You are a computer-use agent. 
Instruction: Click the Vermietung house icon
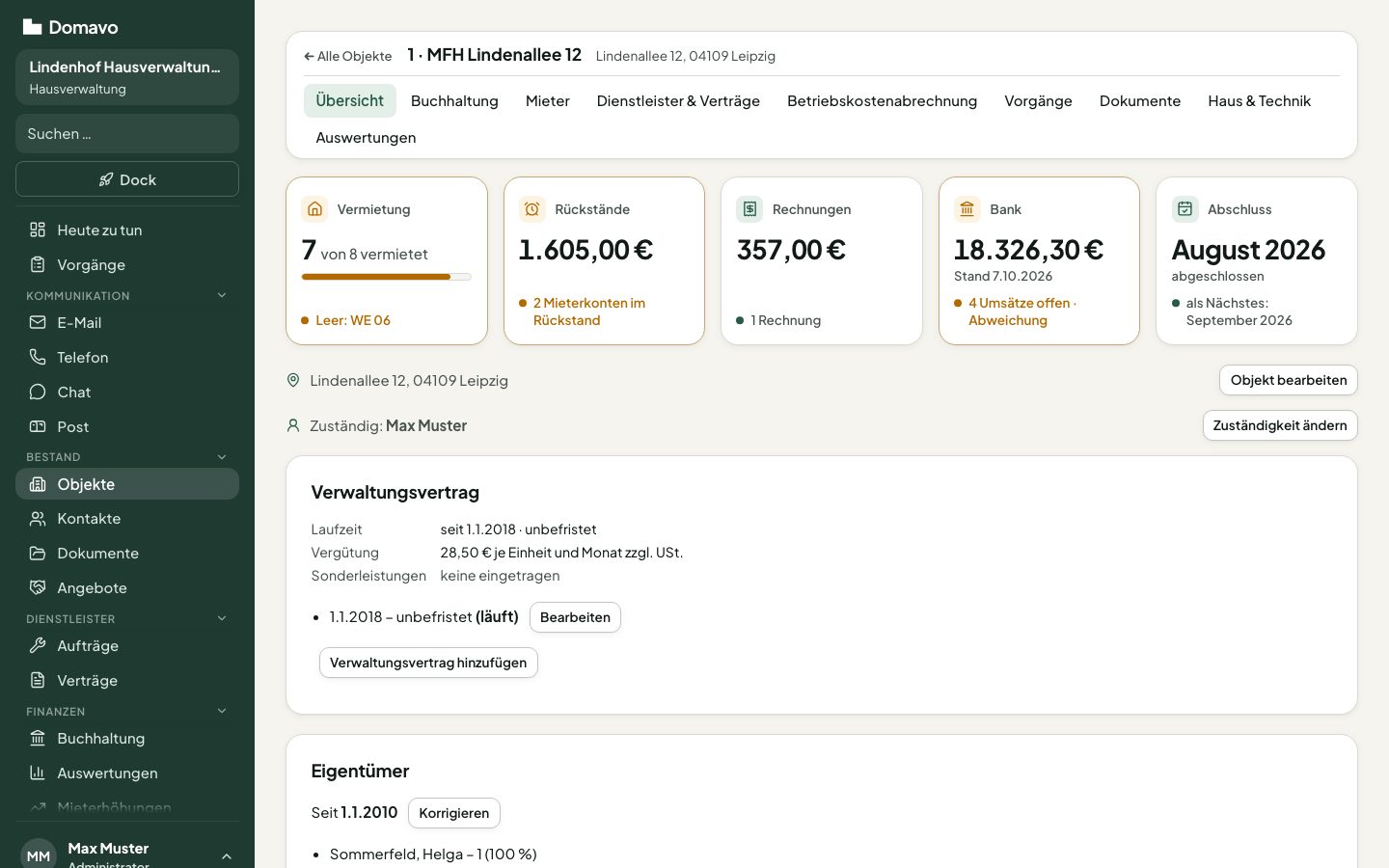[x=314, y=209]
